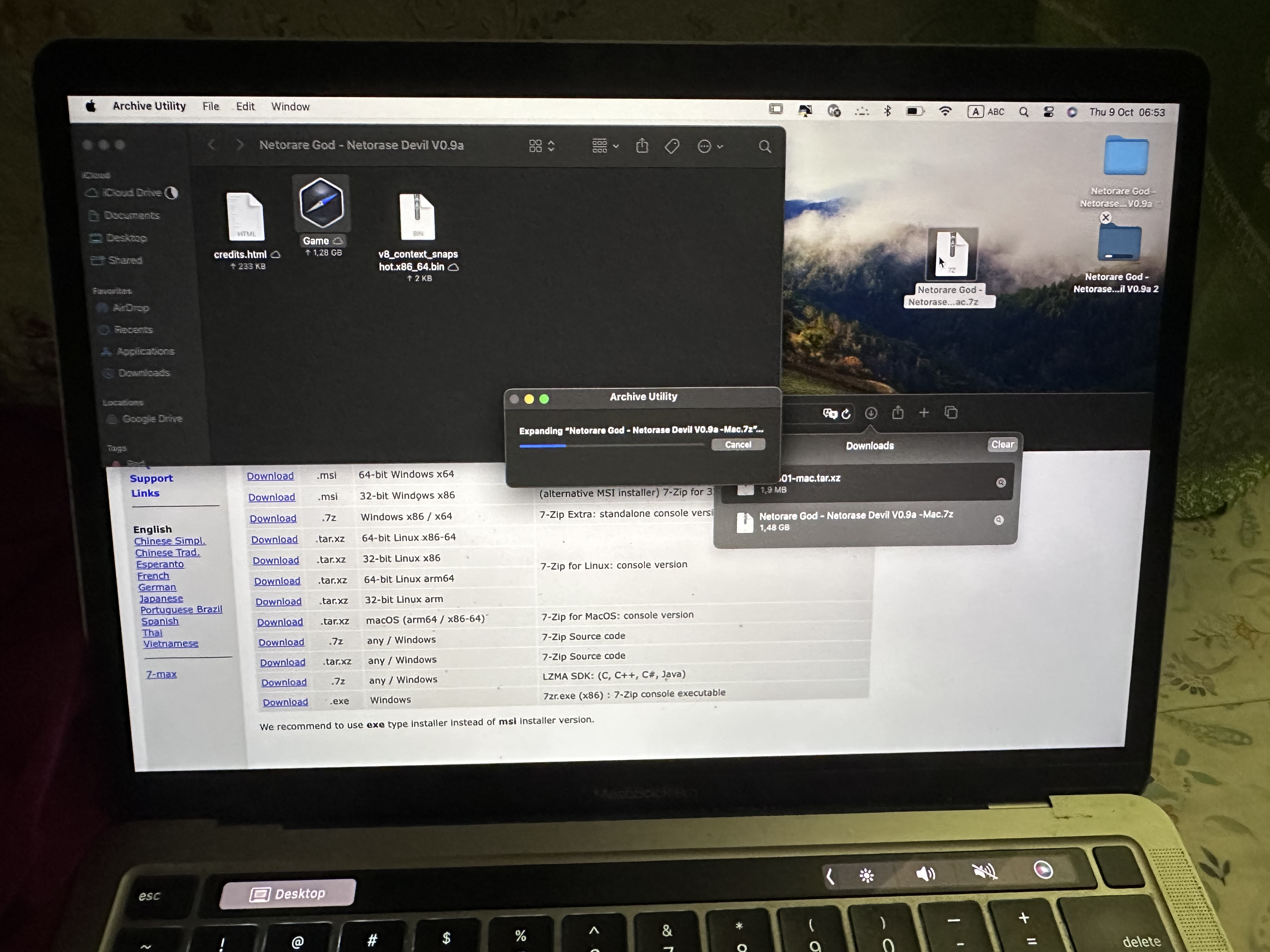Click the Wi-Fi menu bar icon
Screen dimensions: 1270x952
945,111
